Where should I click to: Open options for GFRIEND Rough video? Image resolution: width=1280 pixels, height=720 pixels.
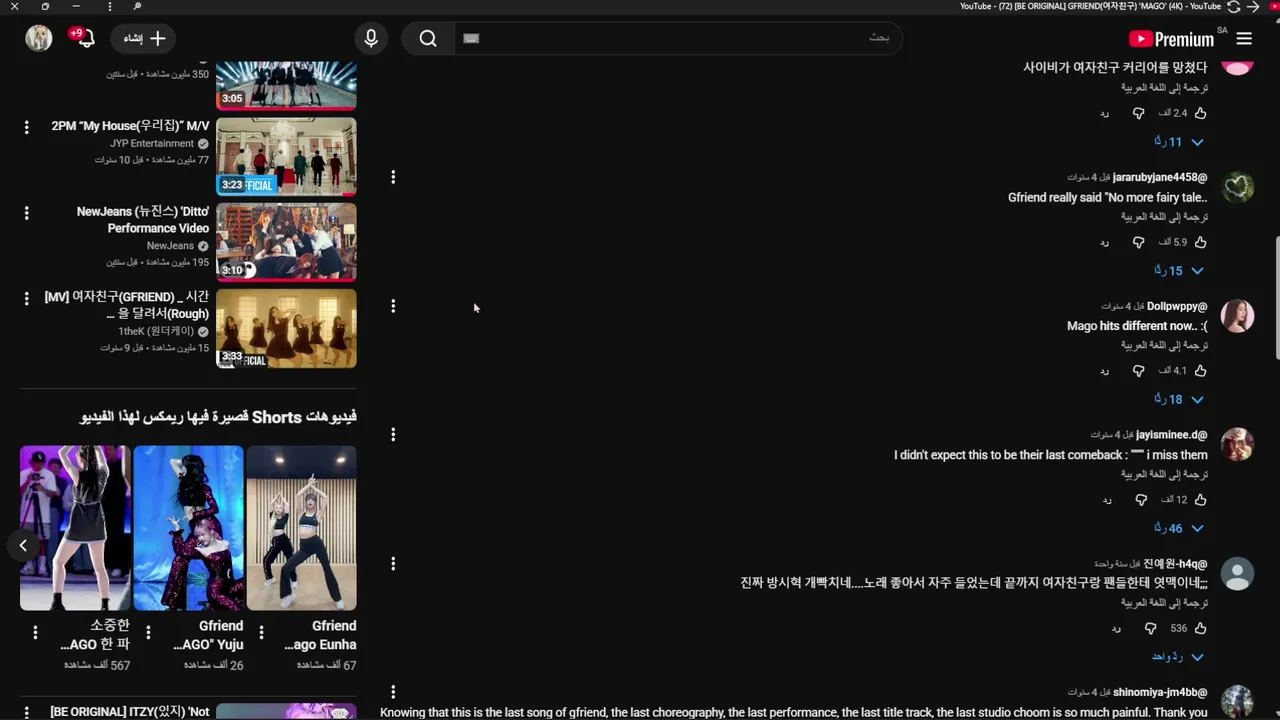[x=27, y=299]
